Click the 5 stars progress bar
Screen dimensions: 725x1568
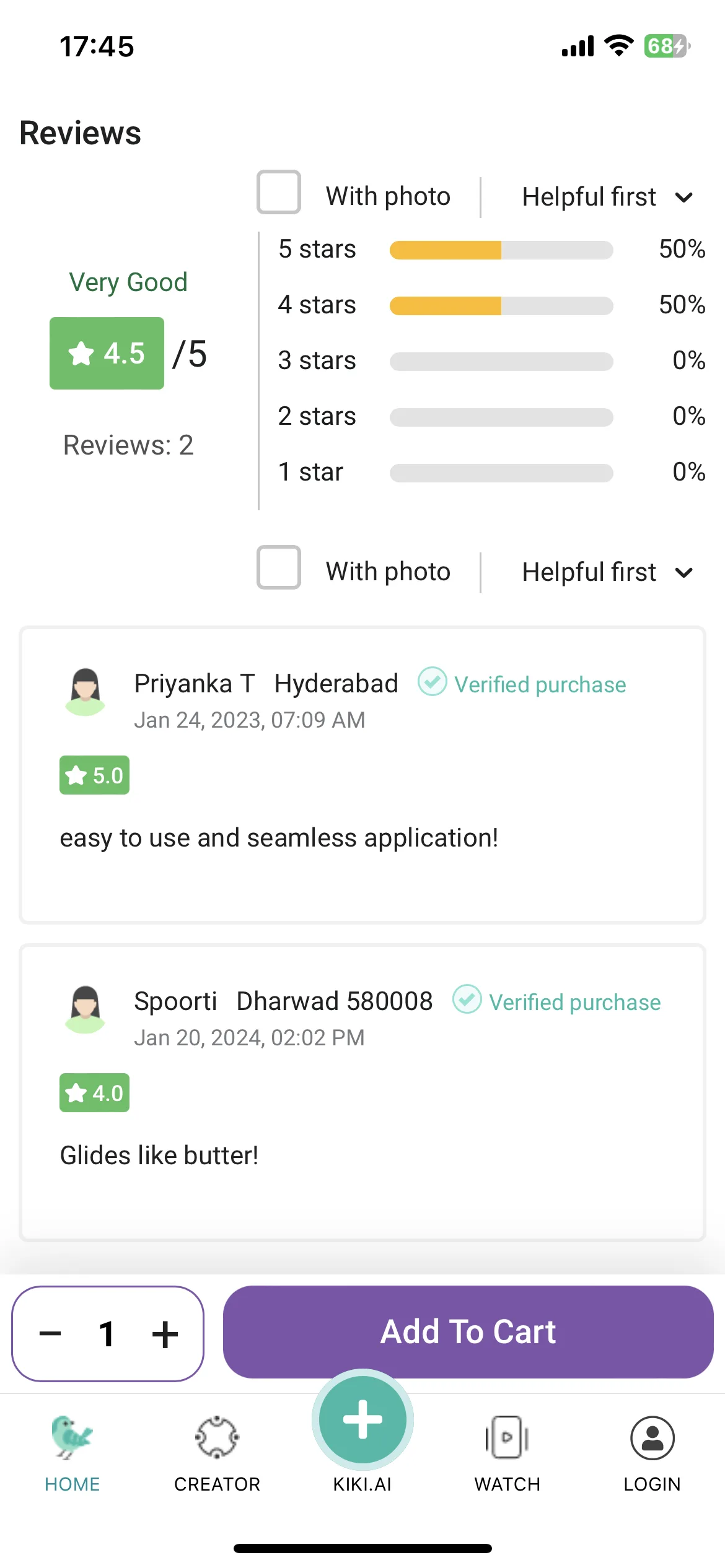tap(501, 250)
